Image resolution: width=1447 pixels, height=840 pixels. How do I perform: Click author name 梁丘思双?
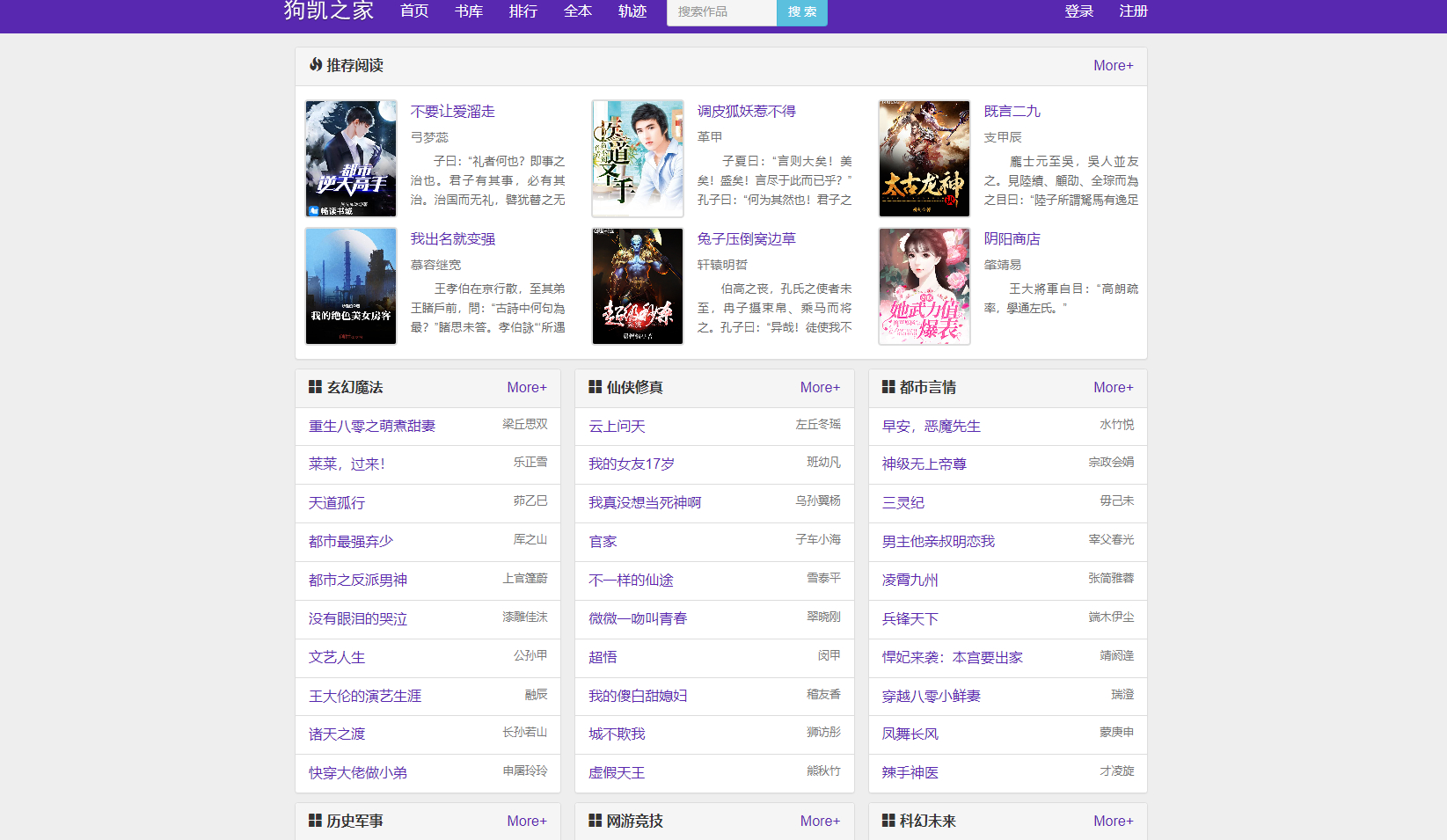pos(525,424)
